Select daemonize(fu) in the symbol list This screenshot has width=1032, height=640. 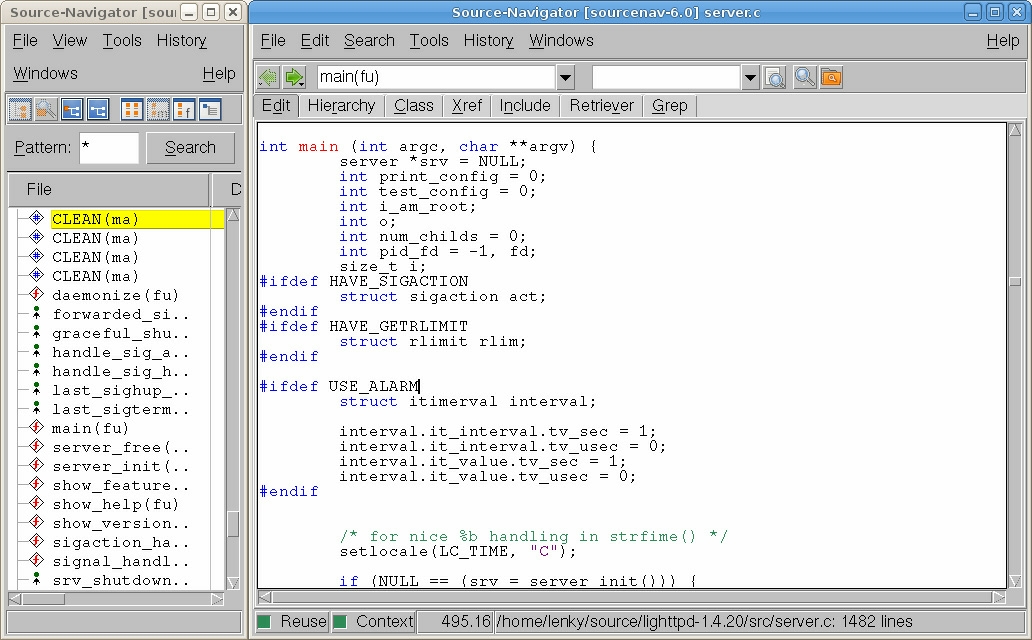tap(115, 295)
